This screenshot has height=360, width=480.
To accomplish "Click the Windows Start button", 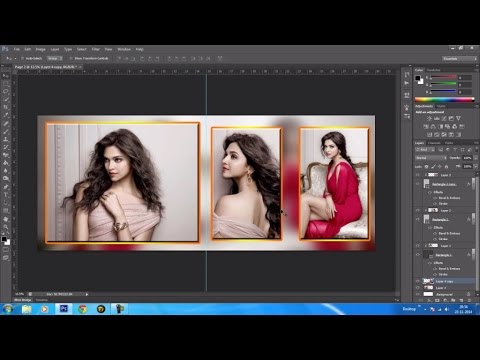I will click(8, 309).
